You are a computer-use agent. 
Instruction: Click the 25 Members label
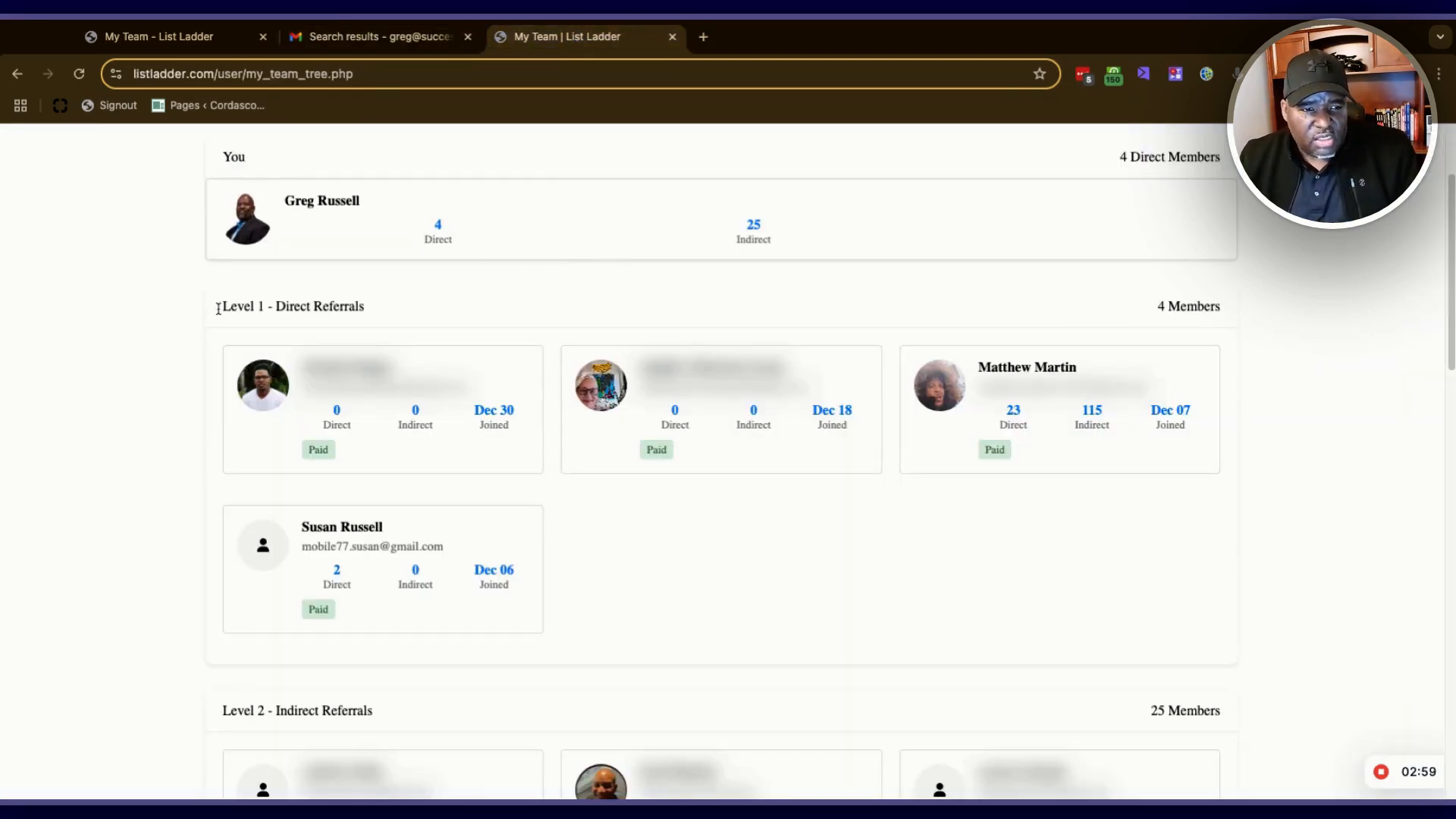click(1185, 711)
